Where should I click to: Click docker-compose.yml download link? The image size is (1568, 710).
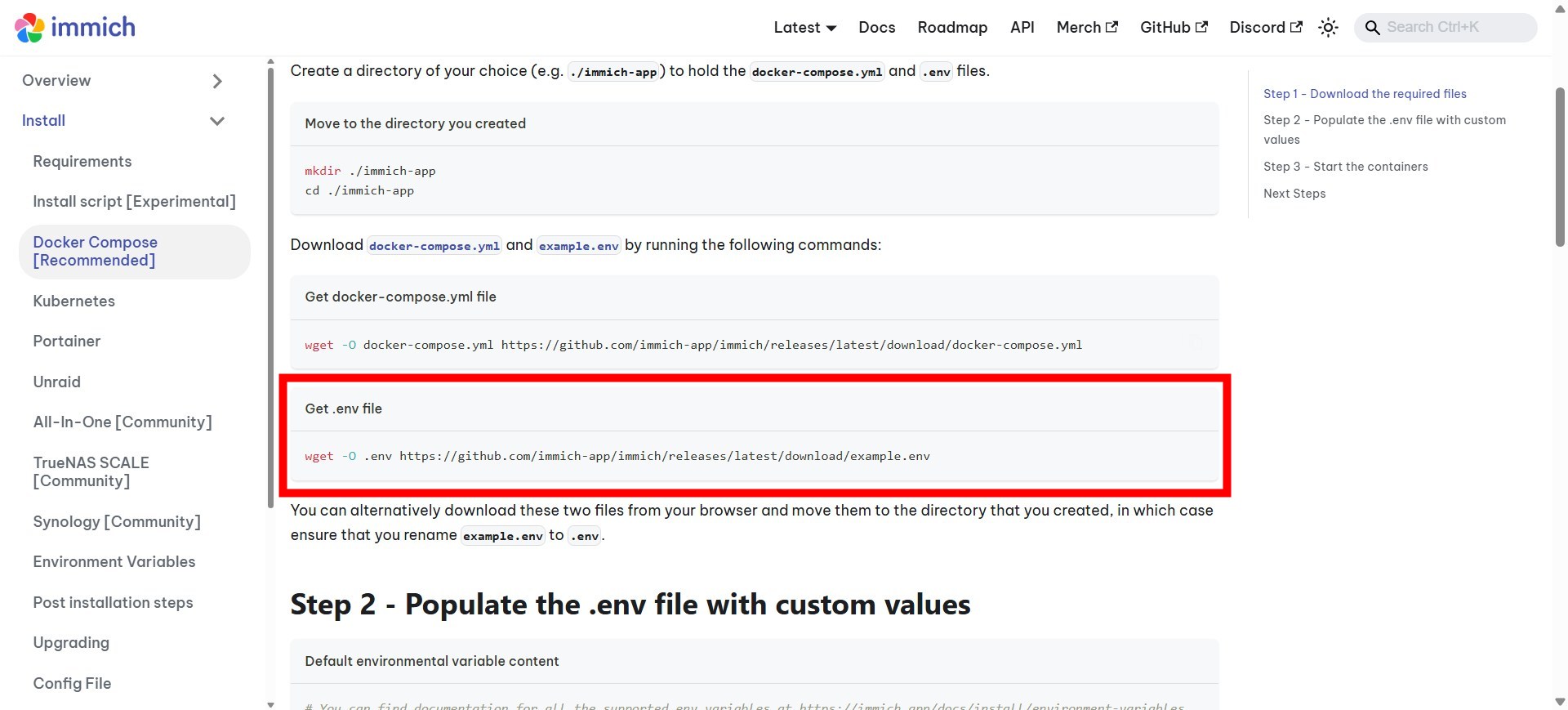[434, 246]
